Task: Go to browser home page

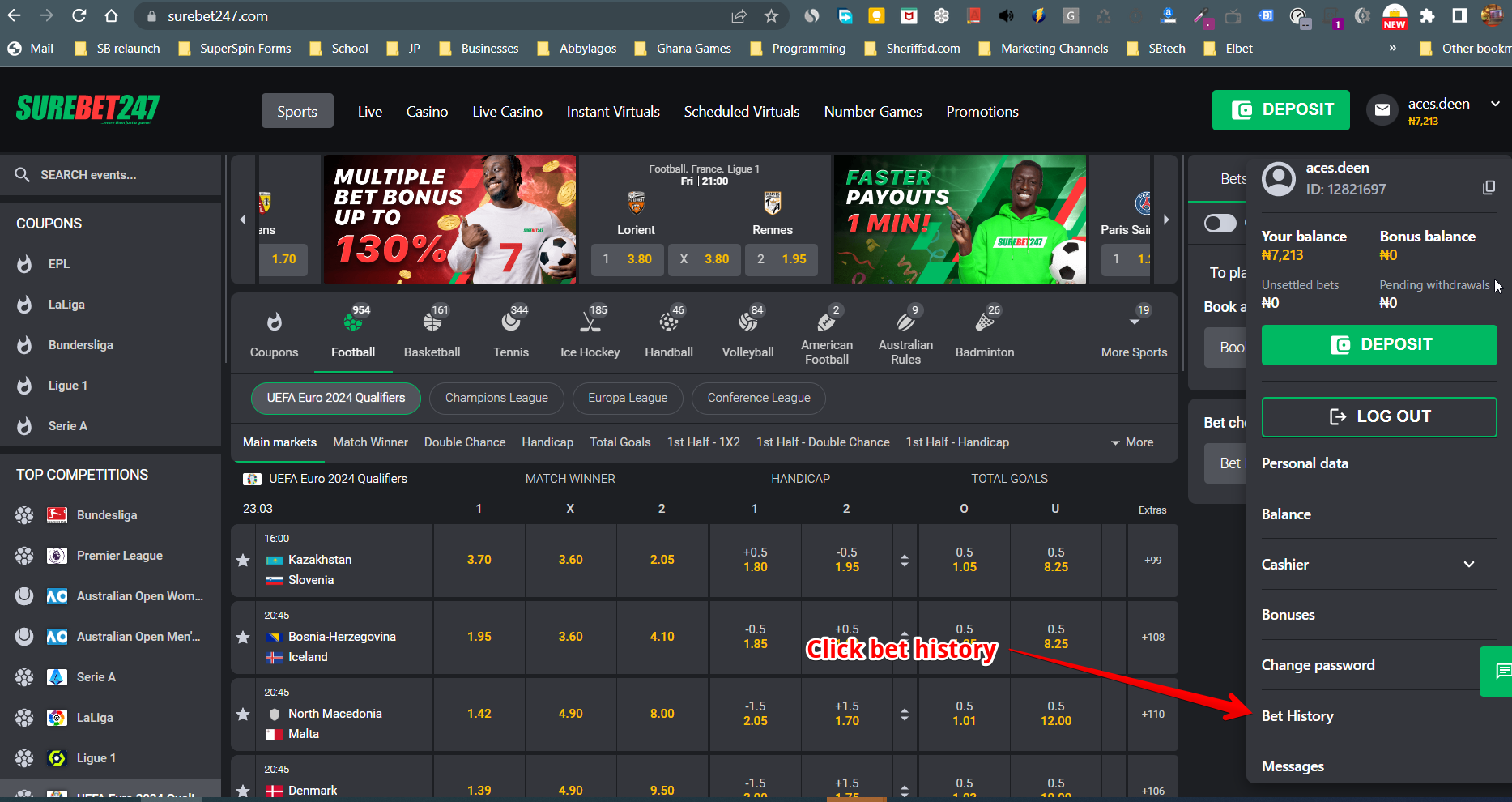Action: [111, 15]
